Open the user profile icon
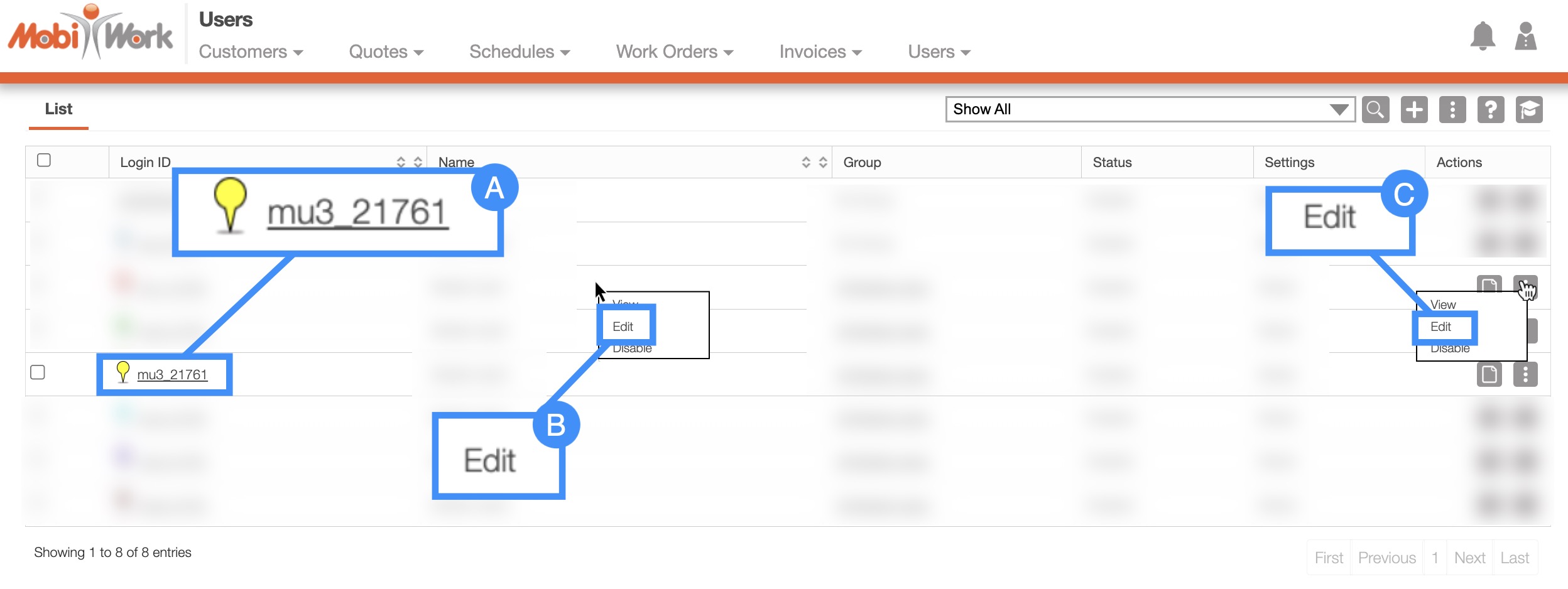This screenshot has height=589, width=1568. pyautogui.click(x=1525, y=36)
